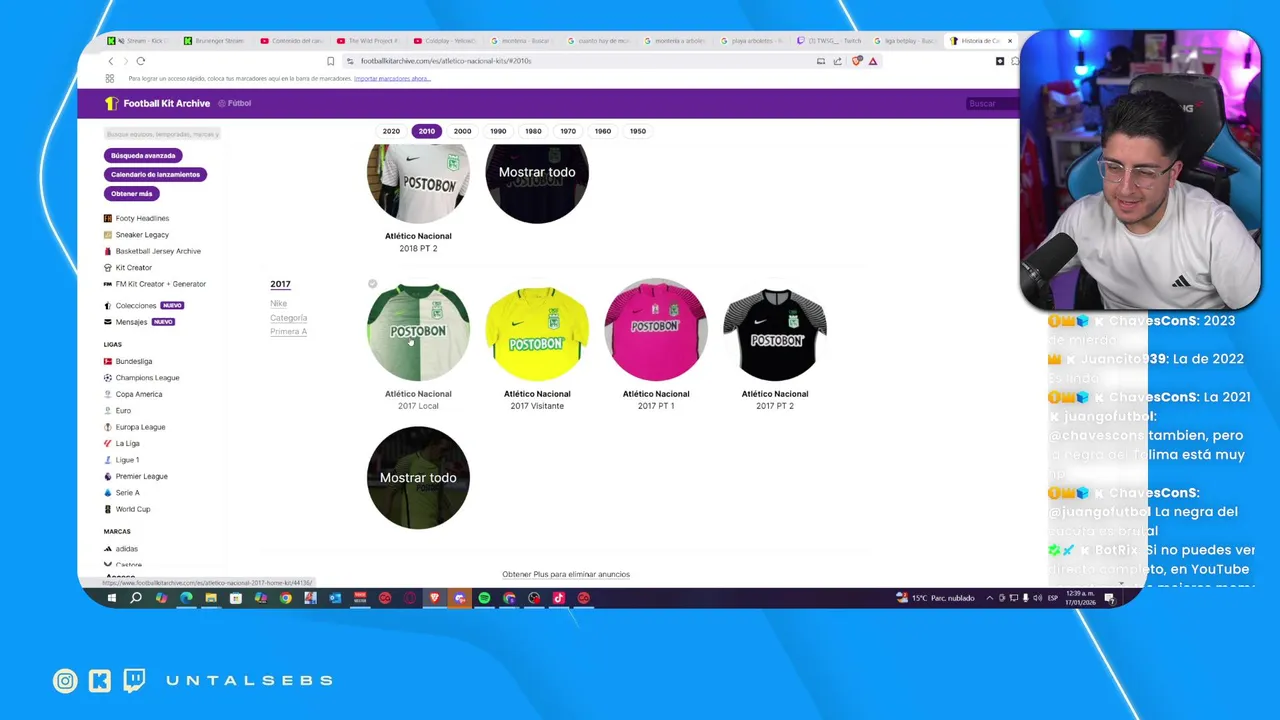
Task: Open the TikTok taskbar icon
Action: tap(558, 598)
